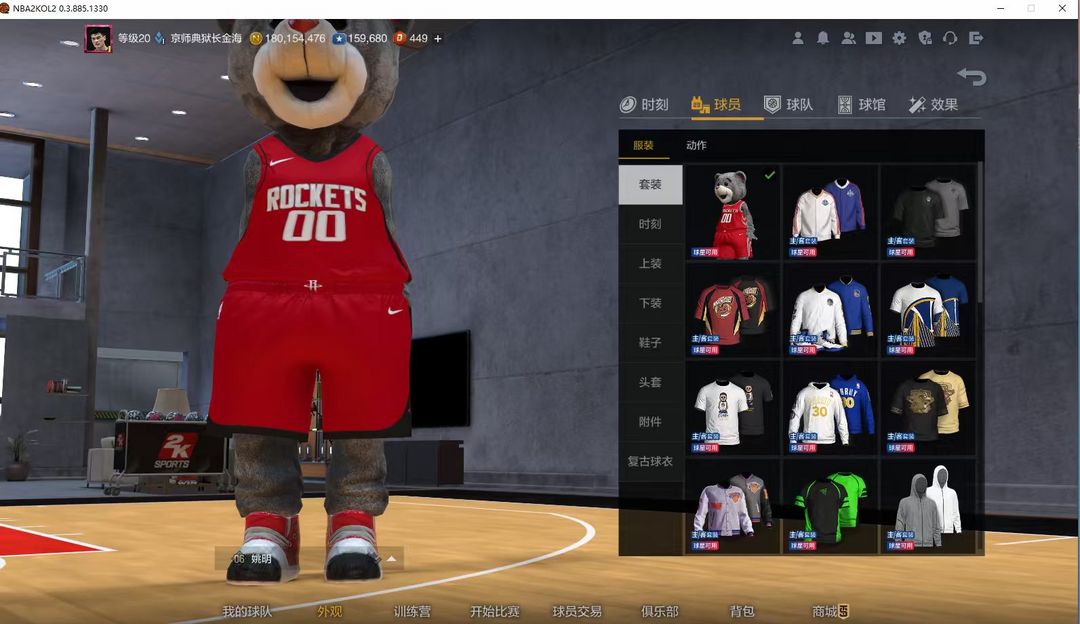Viewport: 1080px width, 624px height.
Task: Open the video replay icon
Action: 874,39
